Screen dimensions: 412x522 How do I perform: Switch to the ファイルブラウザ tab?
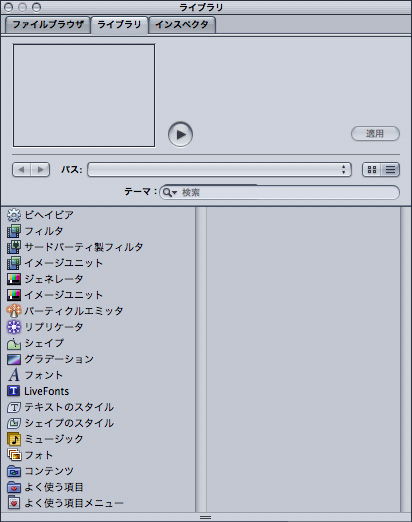pyautogui.click(x=48, y=24)
